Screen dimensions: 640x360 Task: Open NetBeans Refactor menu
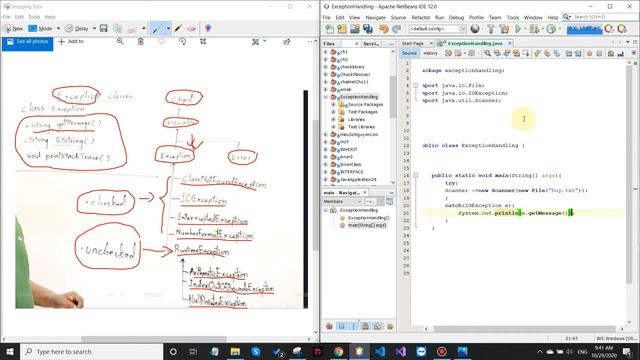tap(420, 18)
